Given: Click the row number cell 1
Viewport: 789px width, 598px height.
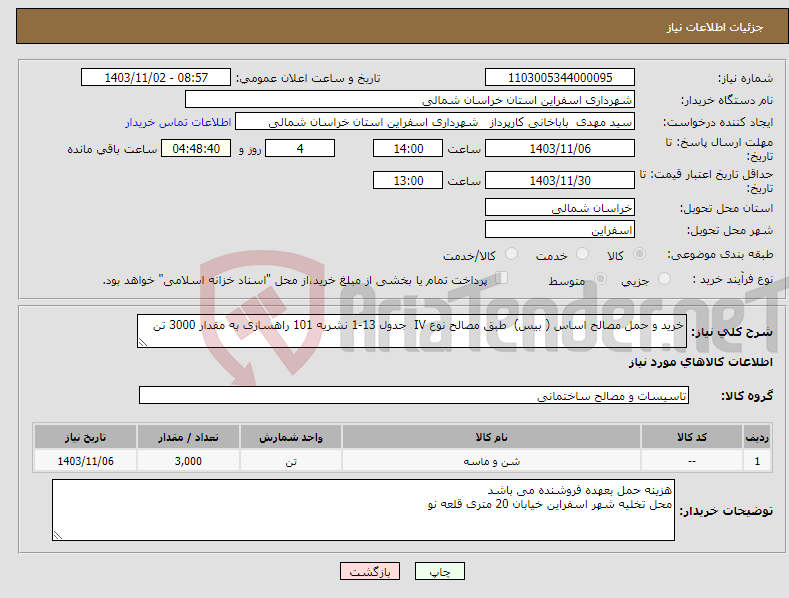Looking at the screenshot, I should tap(757, 461).
